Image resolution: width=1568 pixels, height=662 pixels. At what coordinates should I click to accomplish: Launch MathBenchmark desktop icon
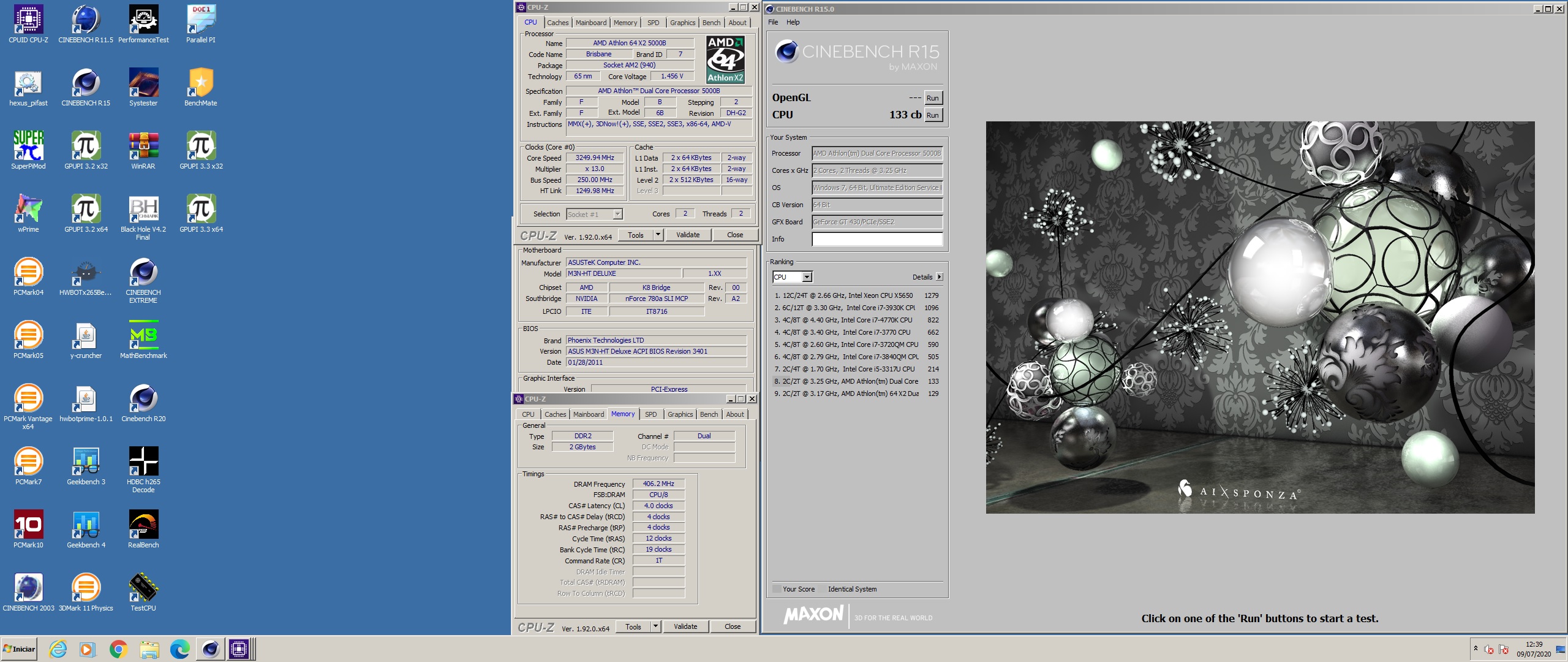(143, 340)
